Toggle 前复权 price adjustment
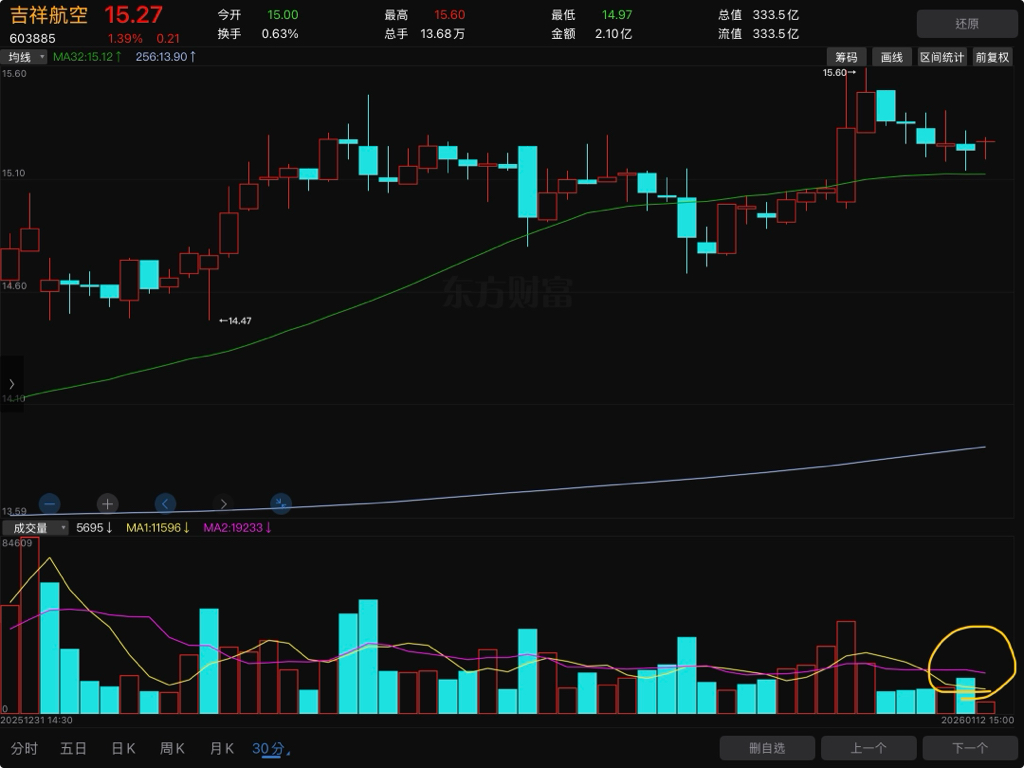This screenshot has height=768, width=1024. tap(992, 57)
